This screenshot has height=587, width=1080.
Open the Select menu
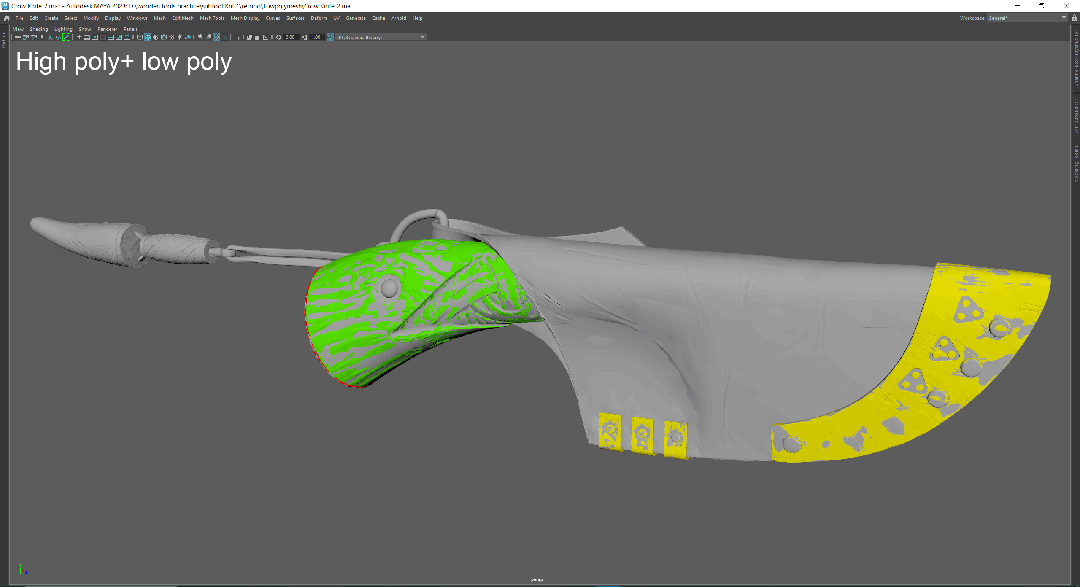click(x=71, y=18)
